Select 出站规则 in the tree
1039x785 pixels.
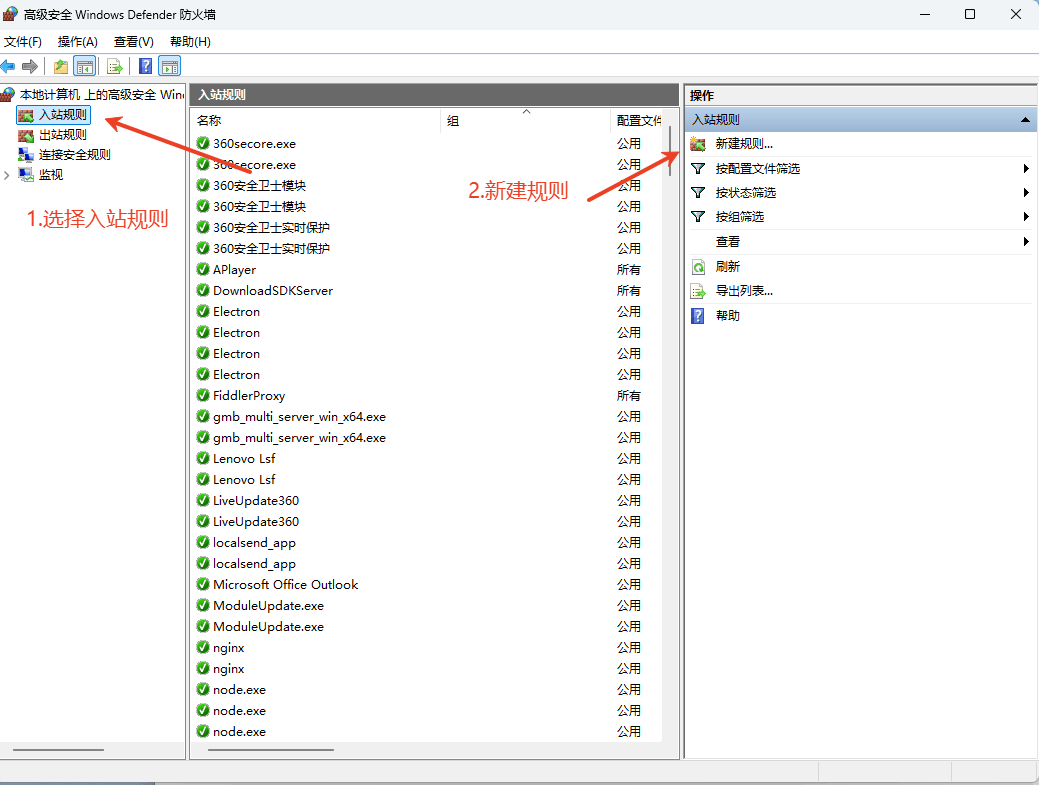pyautogui.click(x=62, y=135)
